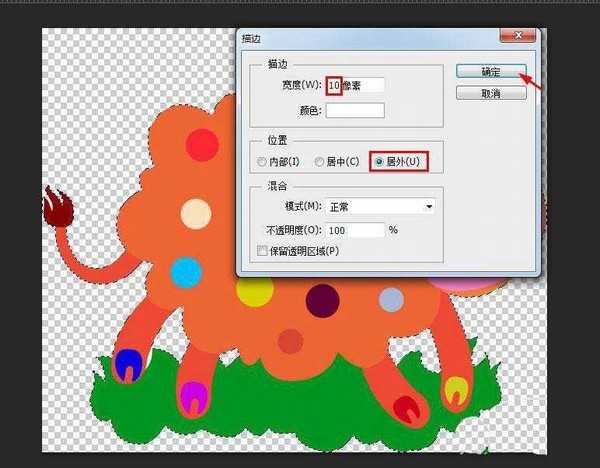
Task: Click the 不透明度 opacity input field
Action: click(355, 230)
